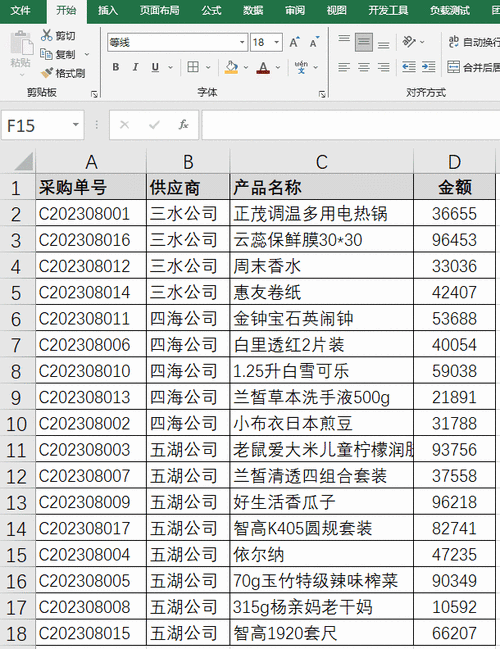Expand the Copy options dropdown arrow
500x649 pixels.
click(x=87, y=54)
